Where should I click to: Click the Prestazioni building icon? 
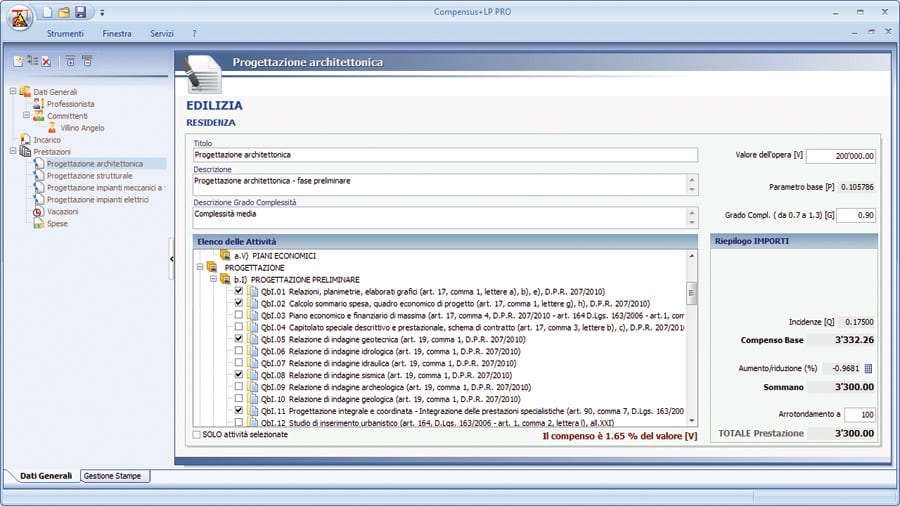click(25, 151)
